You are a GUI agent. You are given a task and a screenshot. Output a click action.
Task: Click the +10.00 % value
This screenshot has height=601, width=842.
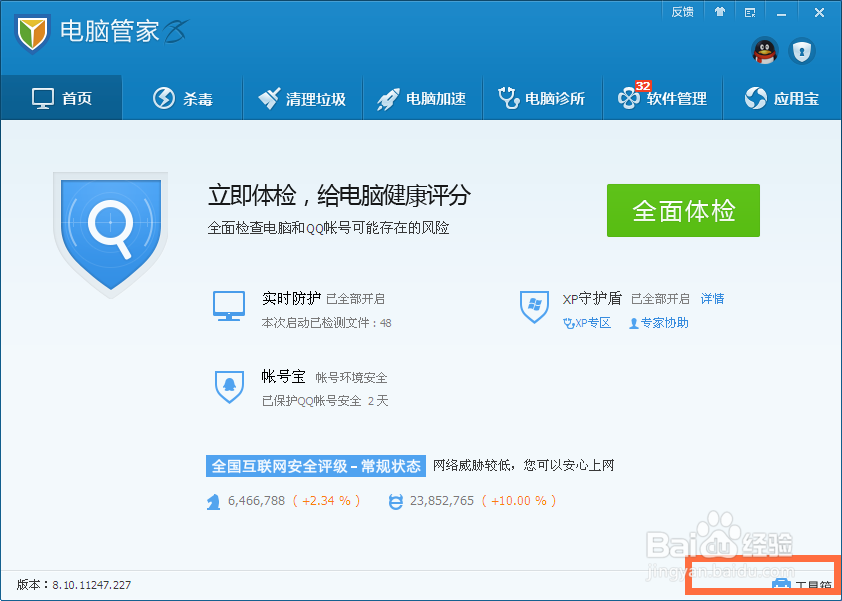[519, 501]
